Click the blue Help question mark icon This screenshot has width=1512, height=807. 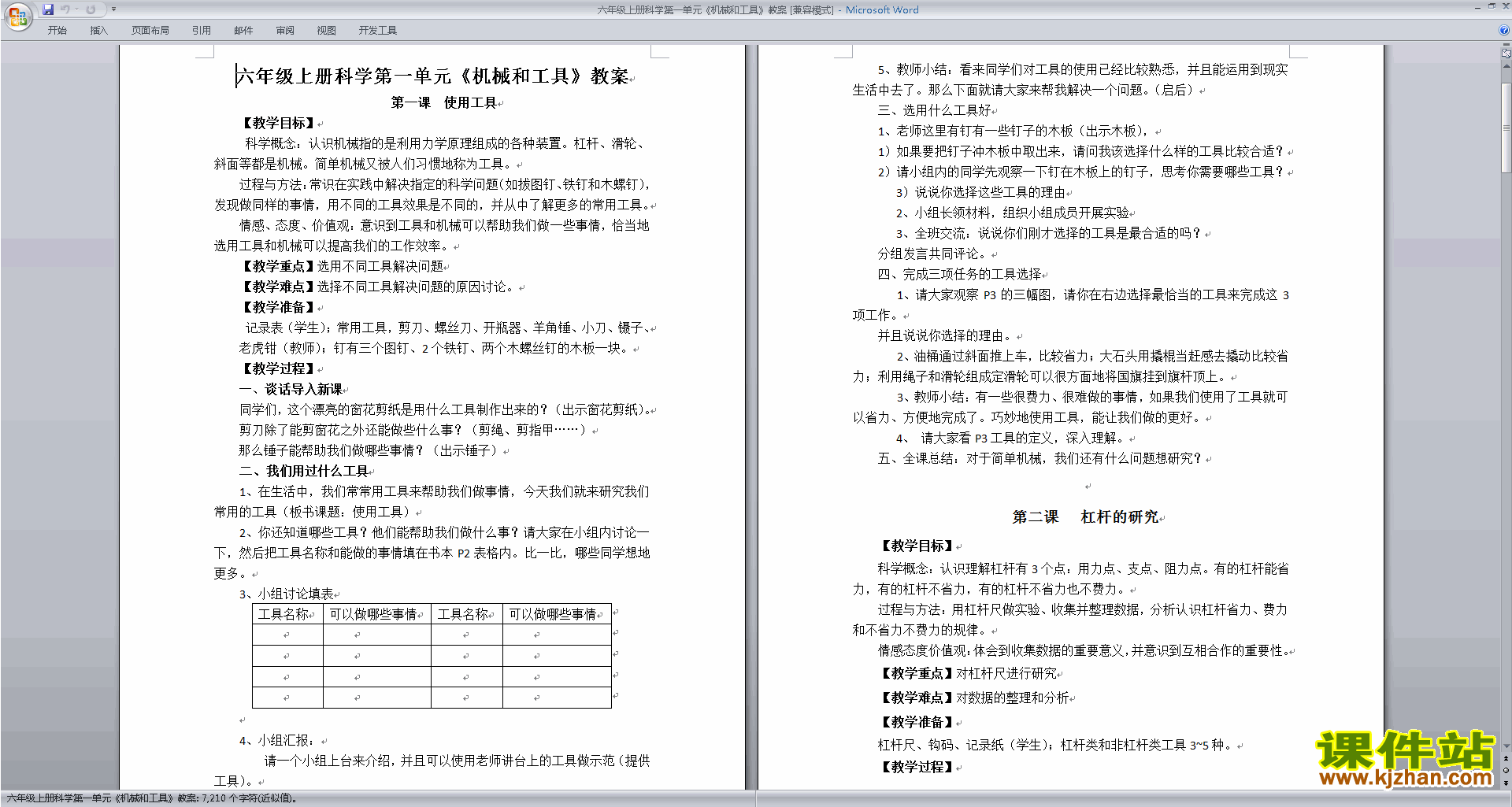(1504, 31)
